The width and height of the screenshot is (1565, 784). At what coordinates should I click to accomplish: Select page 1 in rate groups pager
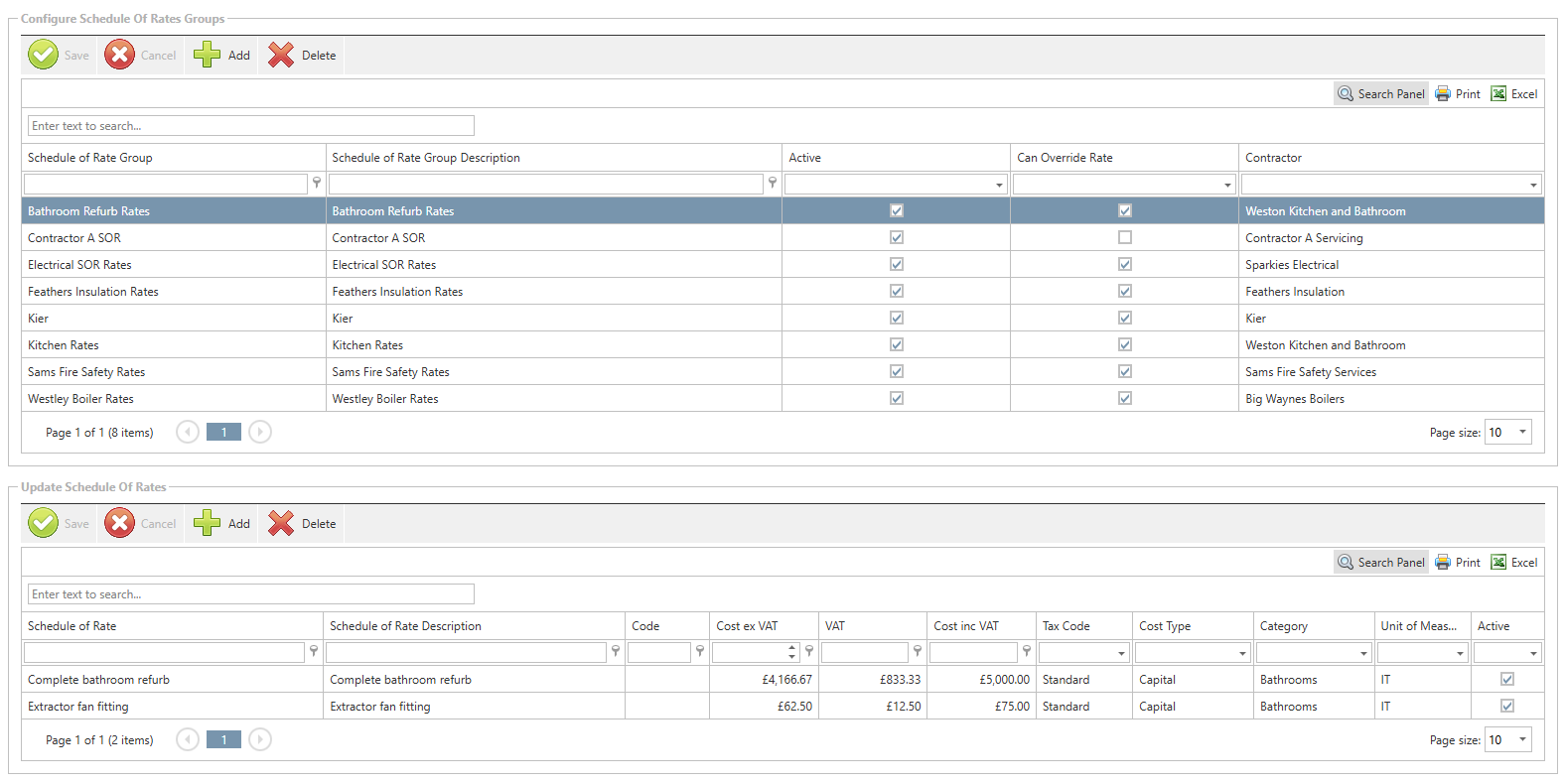point(223,432)
